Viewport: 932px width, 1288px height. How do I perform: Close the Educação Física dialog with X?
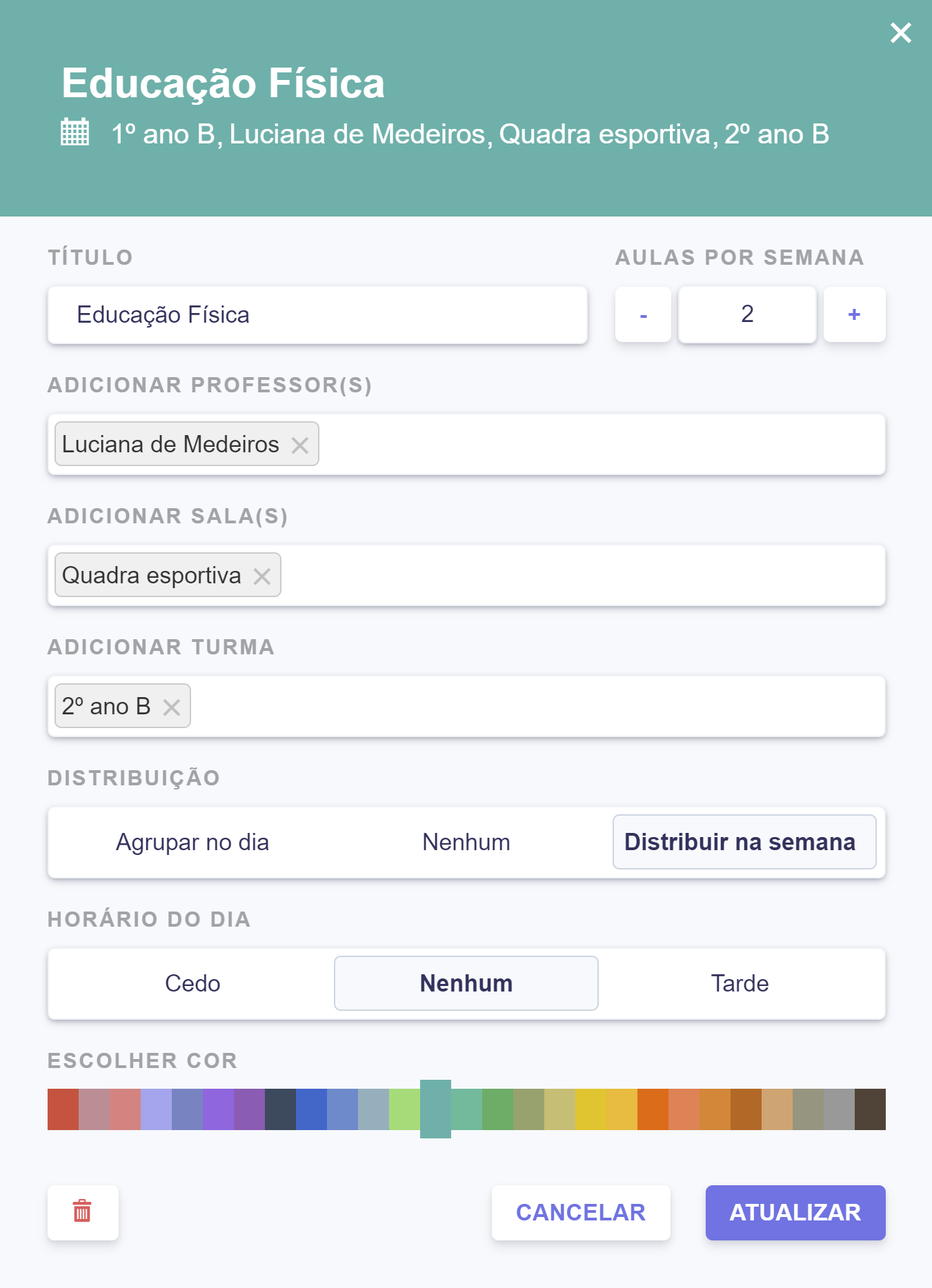point(900,32)
